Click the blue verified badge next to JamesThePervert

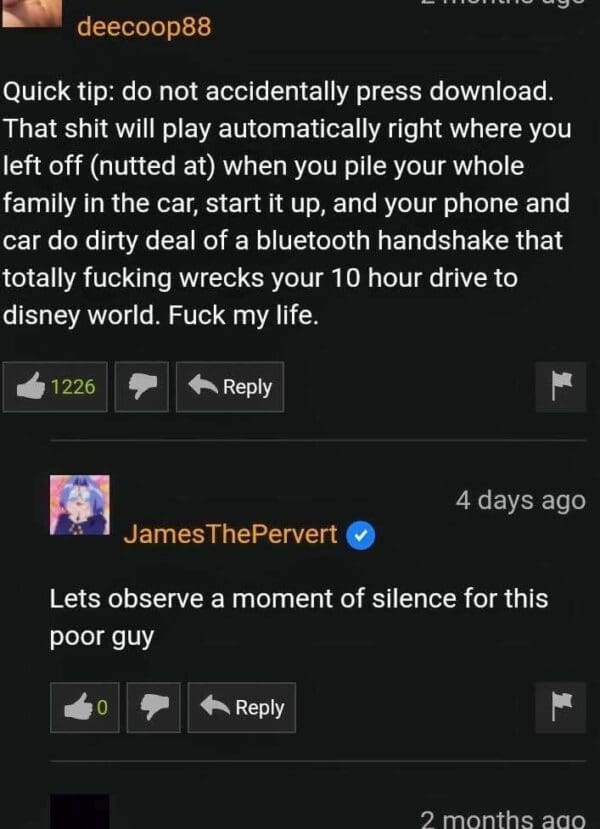click(x=361, y=536)
